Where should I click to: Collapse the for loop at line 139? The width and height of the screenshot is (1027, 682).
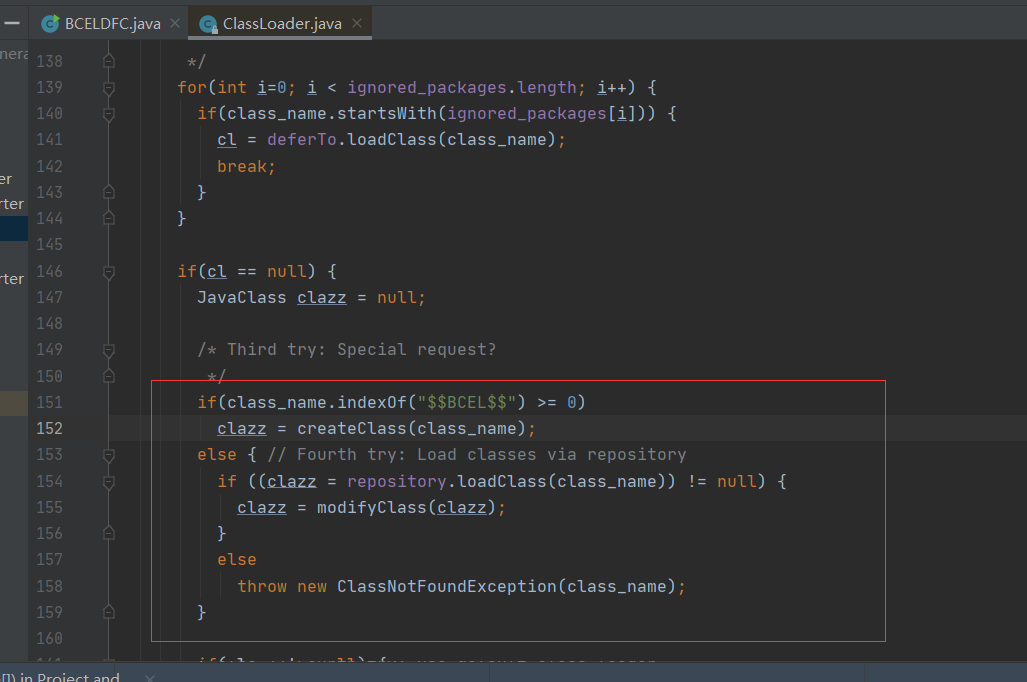(109, 88)
